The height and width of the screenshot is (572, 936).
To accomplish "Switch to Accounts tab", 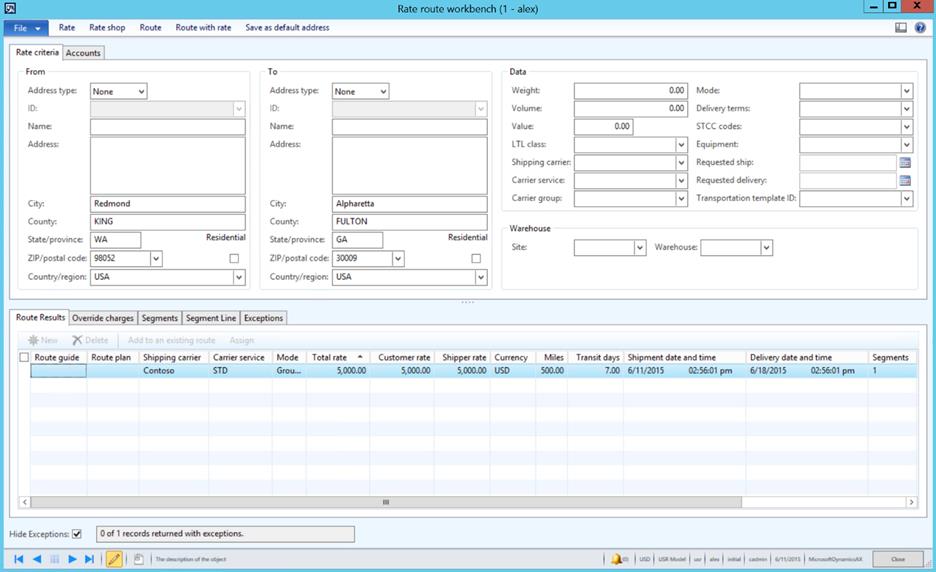I will click(x=83, y=53).
